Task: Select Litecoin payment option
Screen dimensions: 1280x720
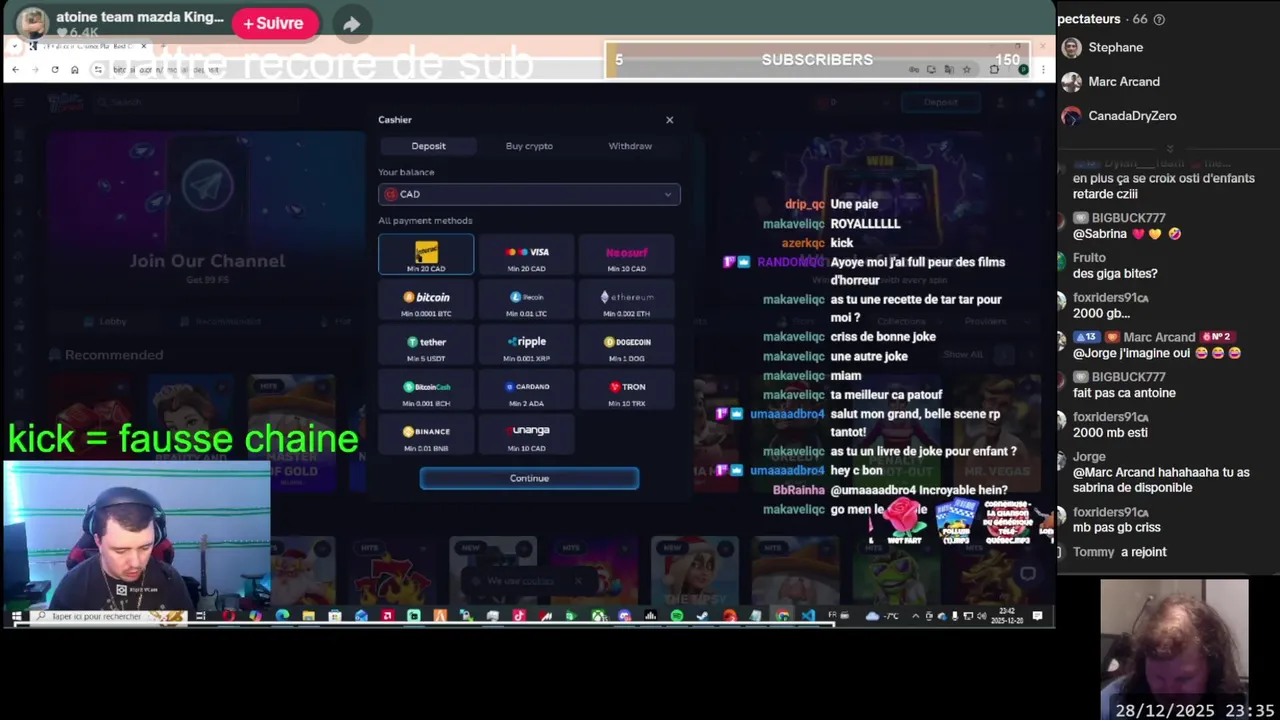Action: [526, 300]
